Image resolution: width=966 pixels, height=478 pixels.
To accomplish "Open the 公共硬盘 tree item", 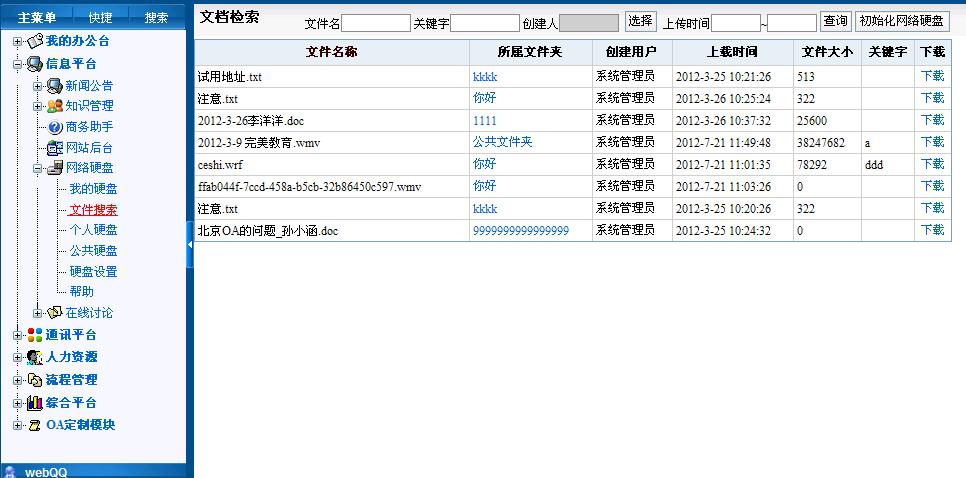I will click(93, 251).
